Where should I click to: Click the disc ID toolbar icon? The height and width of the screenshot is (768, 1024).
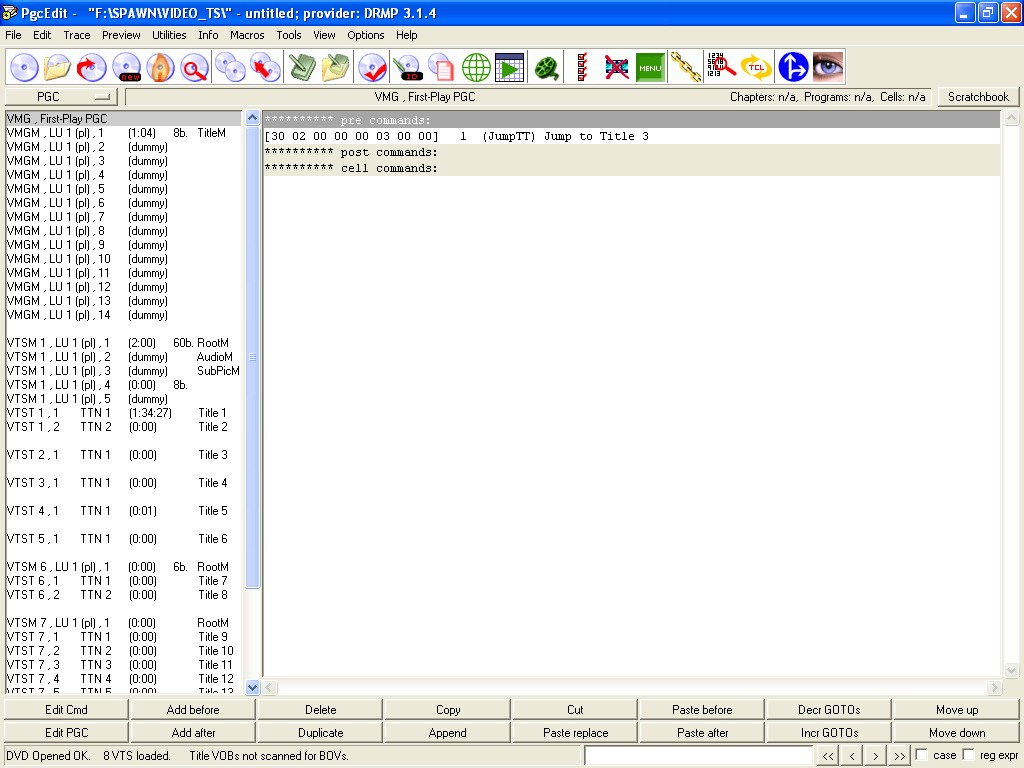tap(408, 67)
